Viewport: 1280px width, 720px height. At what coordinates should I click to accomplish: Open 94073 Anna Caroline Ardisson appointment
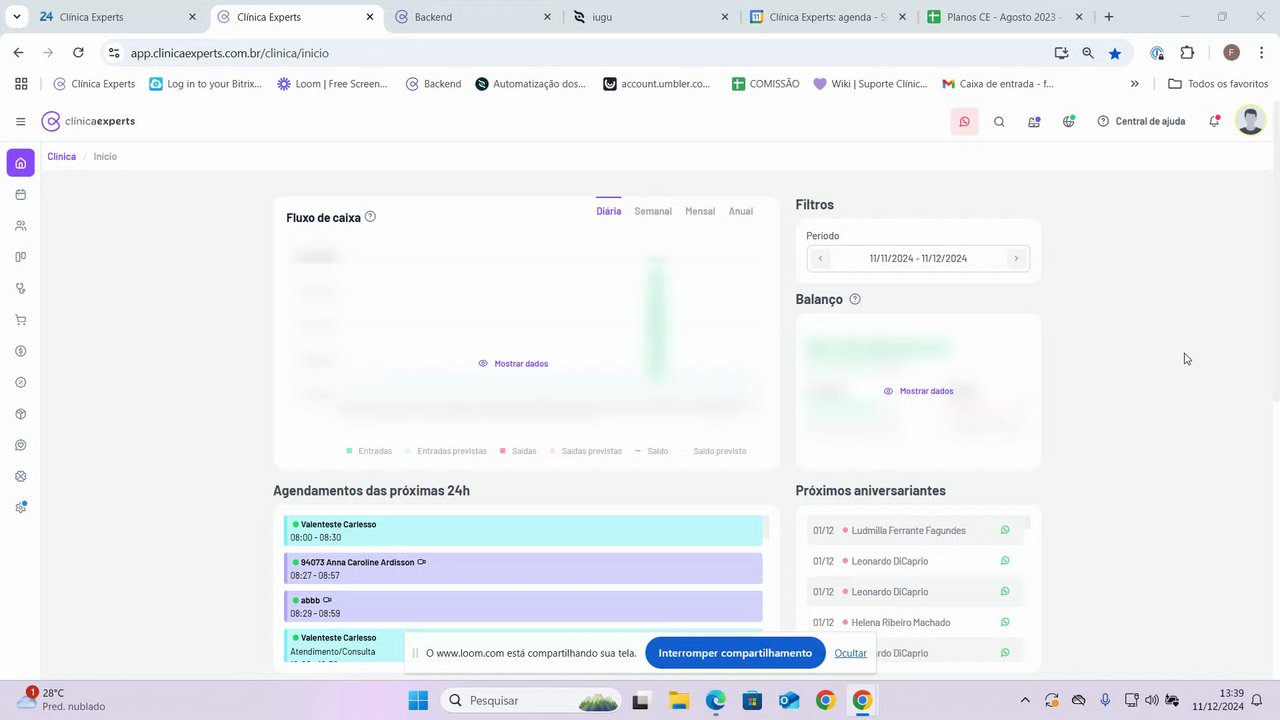click(x=523, y=569)
